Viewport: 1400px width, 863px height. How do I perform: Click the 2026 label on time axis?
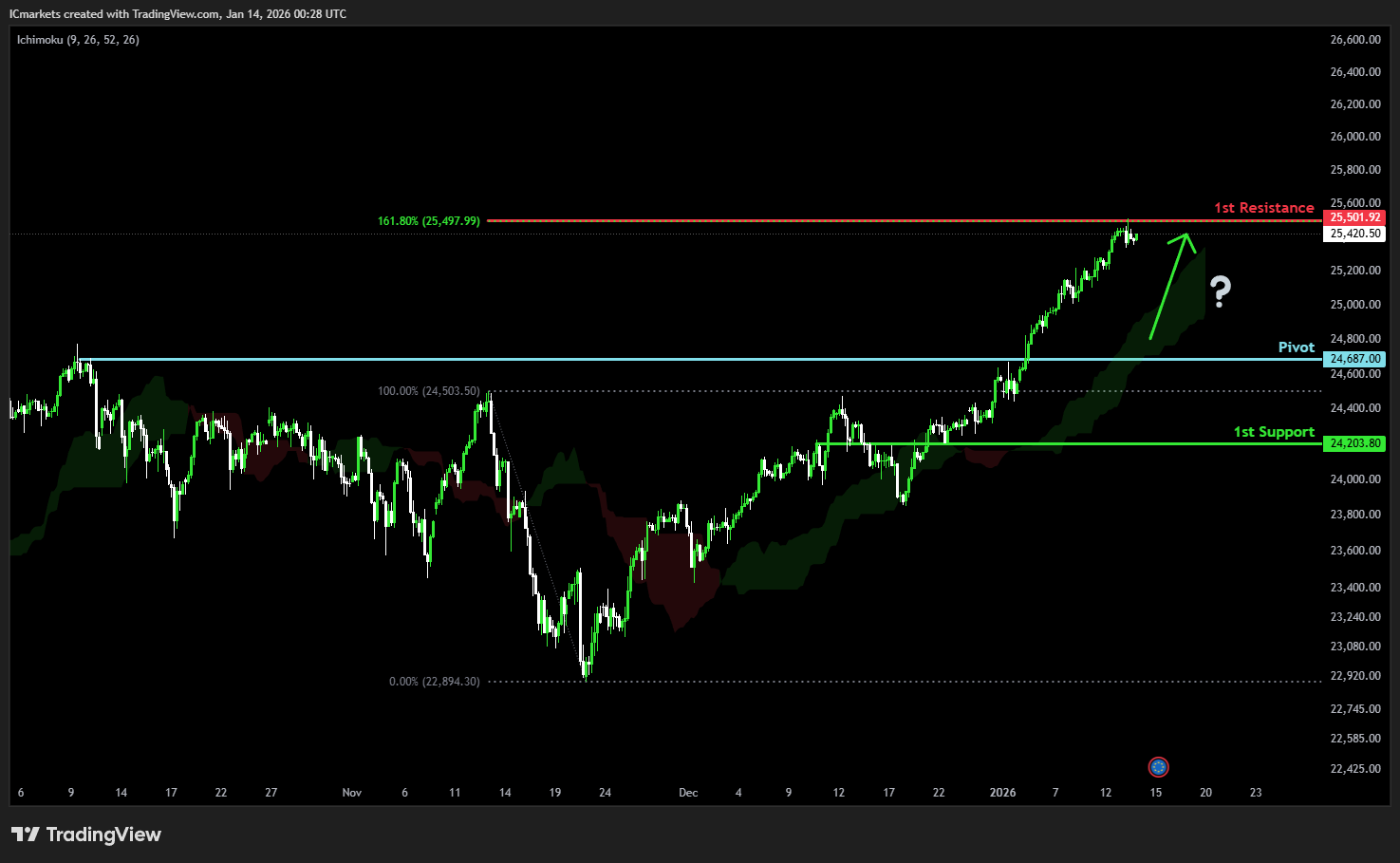pyautogui.click(x=1002, y=793)
